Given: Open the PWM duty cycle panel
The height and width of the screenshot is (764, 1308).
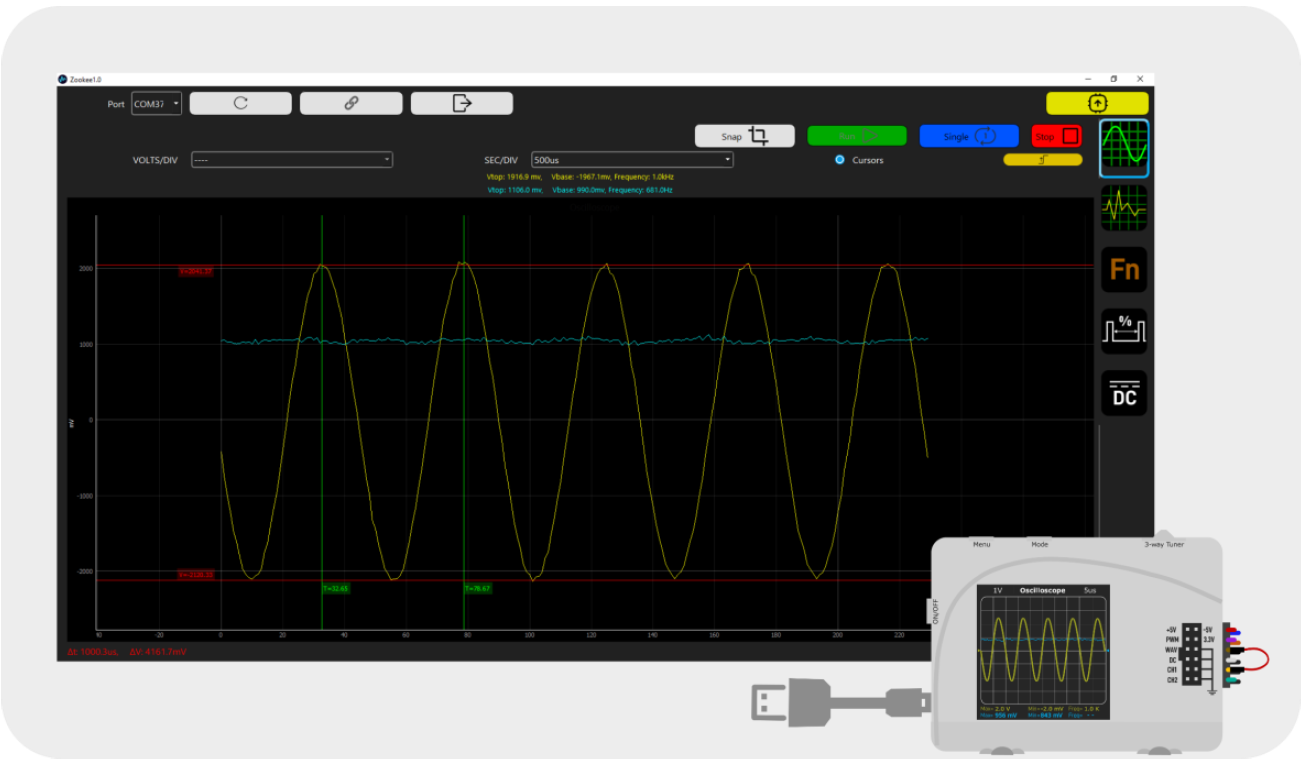Looking at the screenshot, I should point(1124,331).
